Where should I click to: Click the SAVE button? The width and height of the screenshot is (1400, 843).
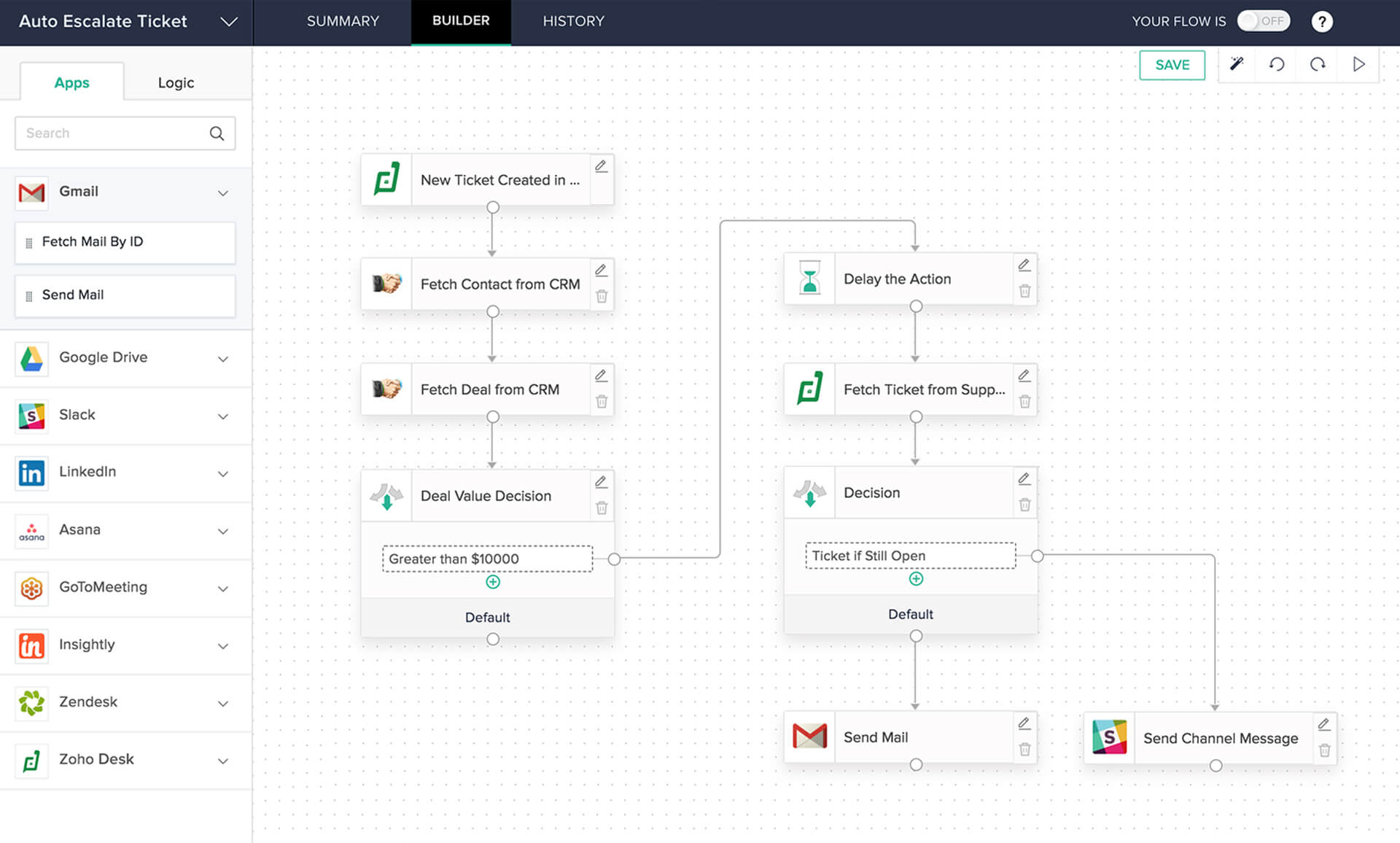tap(1172, 65)
